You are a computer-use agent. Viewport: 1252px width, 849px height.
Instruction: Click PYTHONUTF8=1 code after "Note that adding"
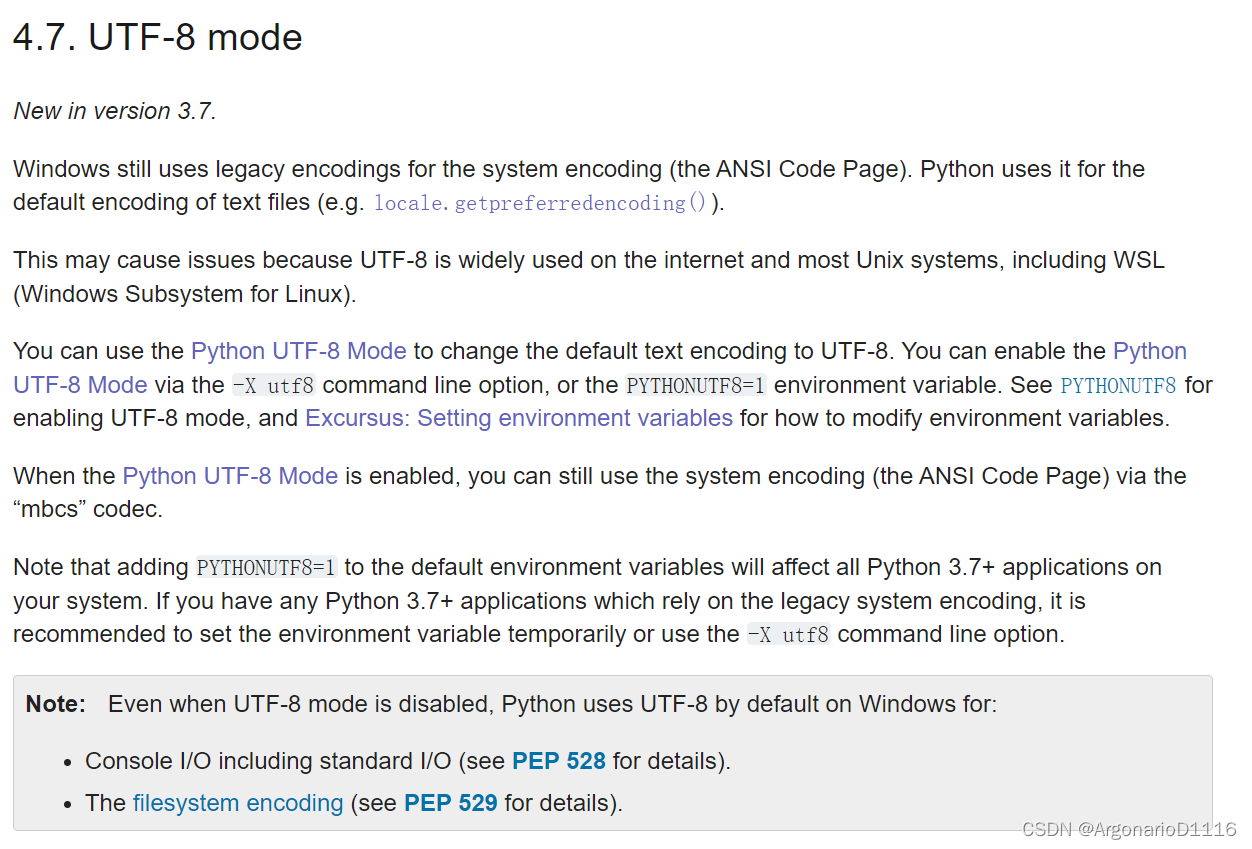(267, 568)
